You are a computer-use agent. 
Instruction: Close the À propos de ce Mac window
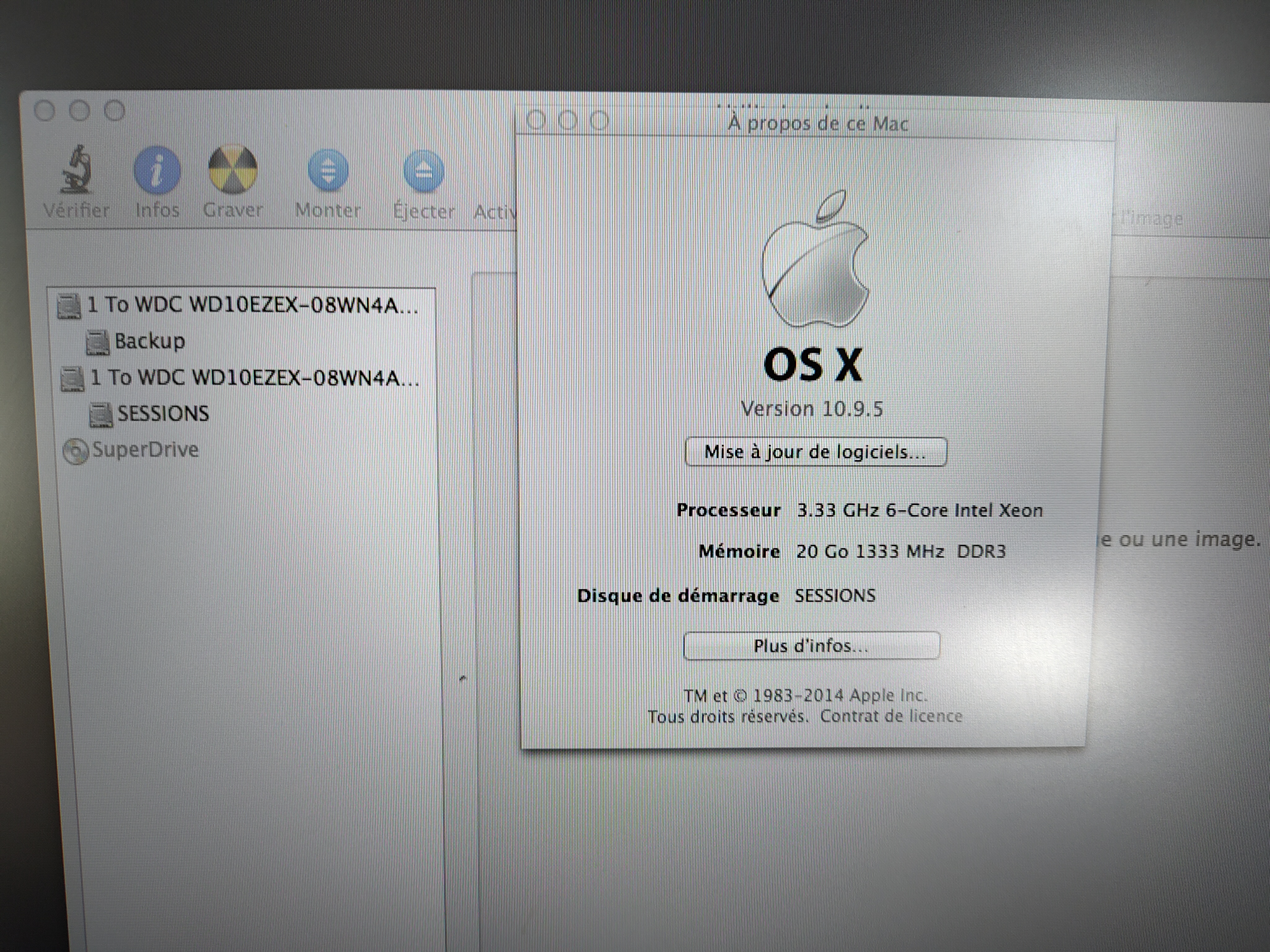point(536,121)
